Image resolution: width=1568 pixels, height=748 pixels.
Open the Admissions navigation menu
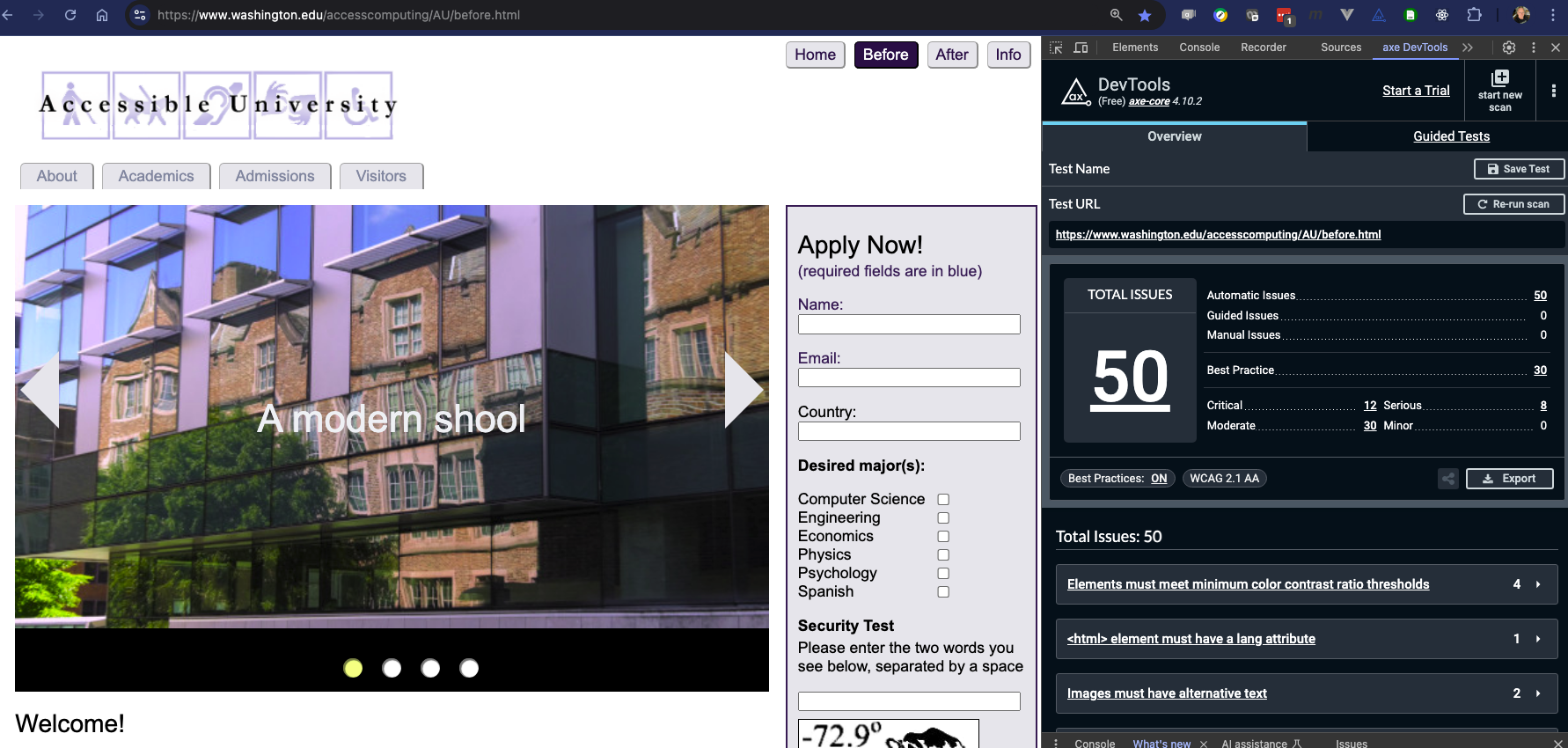pos(275,176)
